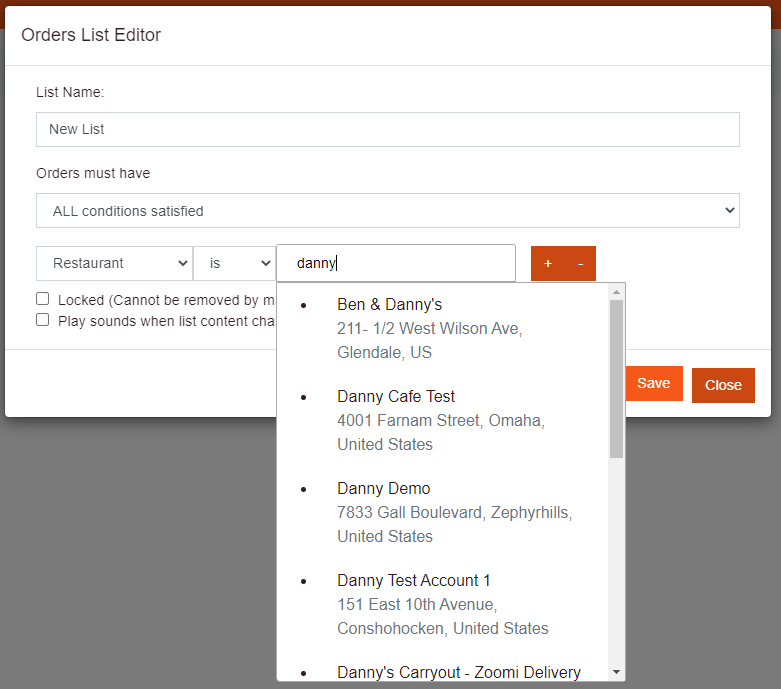Click the restaurant search field containing danny
The height and width of the screenshot is (689, 781).
(x=395, y=263)
